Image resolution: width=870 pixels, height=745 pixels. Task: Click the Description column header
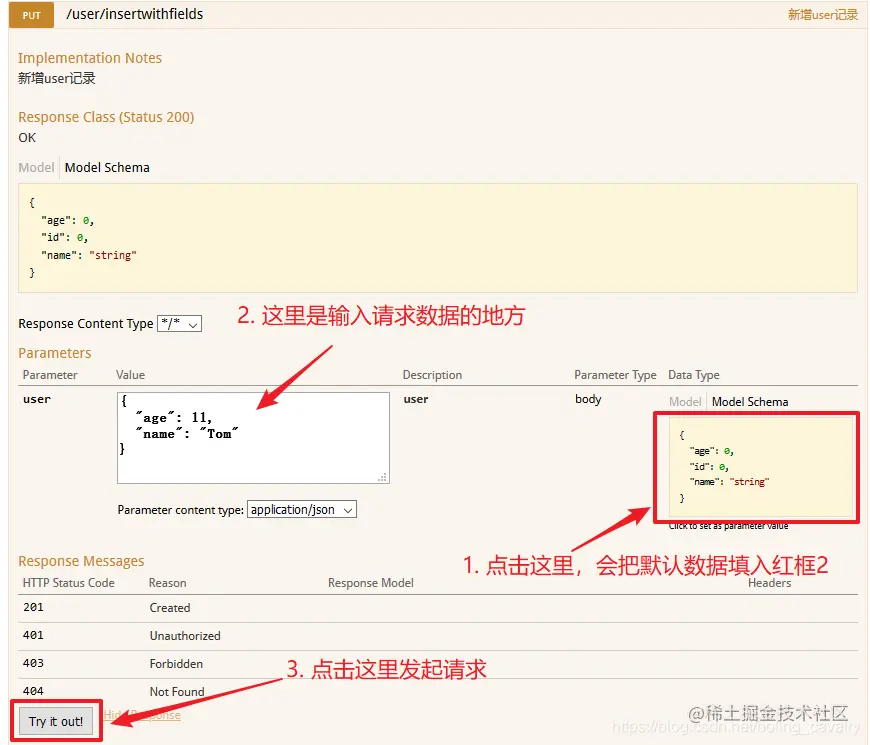[432, 375]
